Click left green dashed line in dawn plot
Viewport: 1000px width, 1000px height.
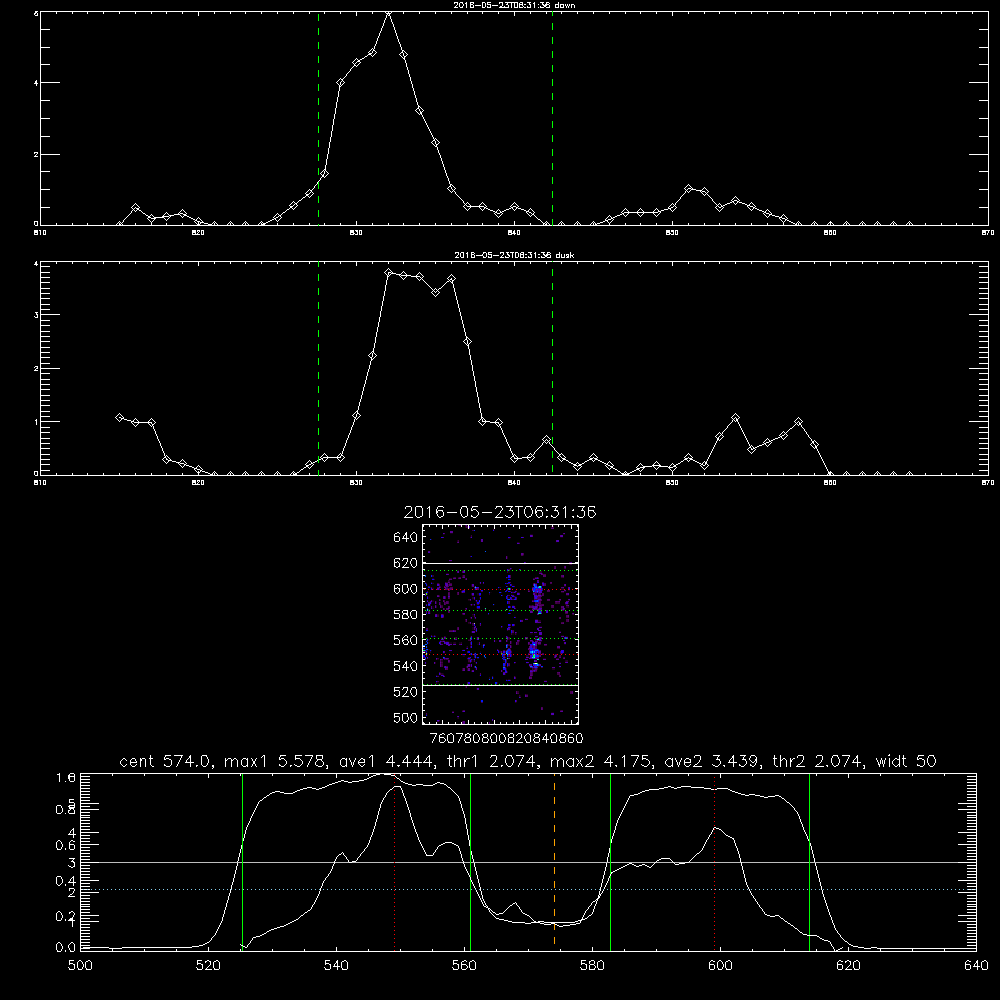pos(318,118)
